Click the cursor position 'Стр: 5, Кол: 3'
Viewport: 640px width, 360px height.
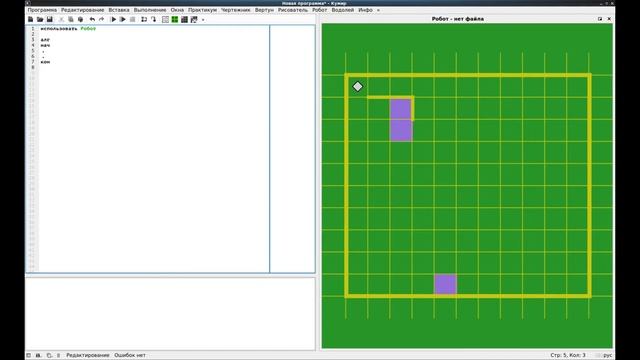pos(568,355)
